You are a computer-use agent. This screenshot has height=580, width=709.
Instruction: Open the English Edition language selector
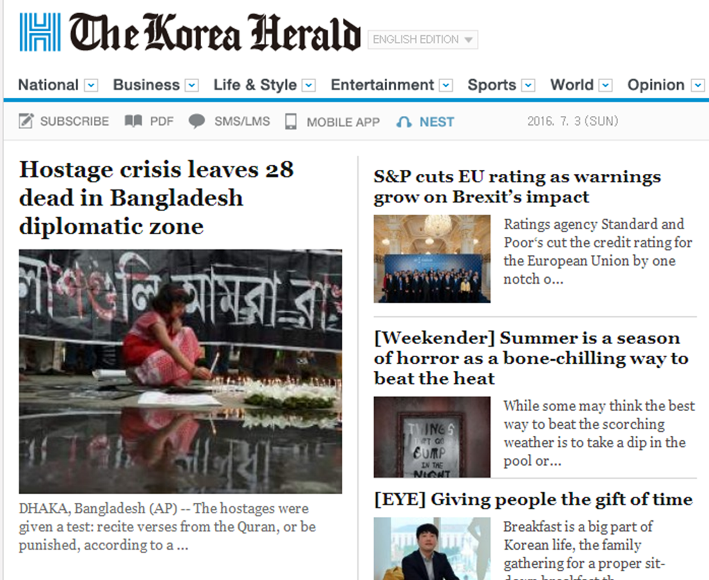[423, 39]
